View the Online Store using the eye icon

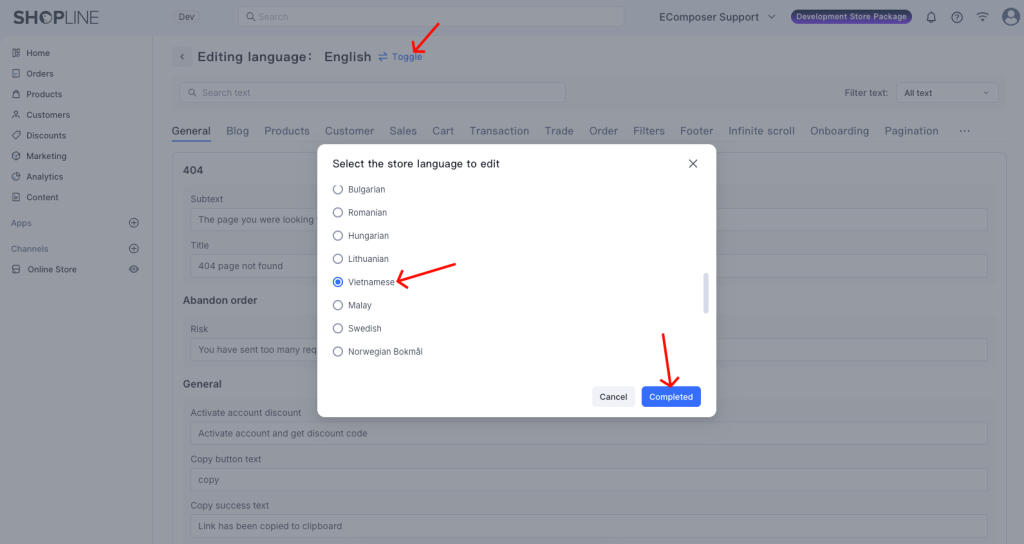point(134,269)
